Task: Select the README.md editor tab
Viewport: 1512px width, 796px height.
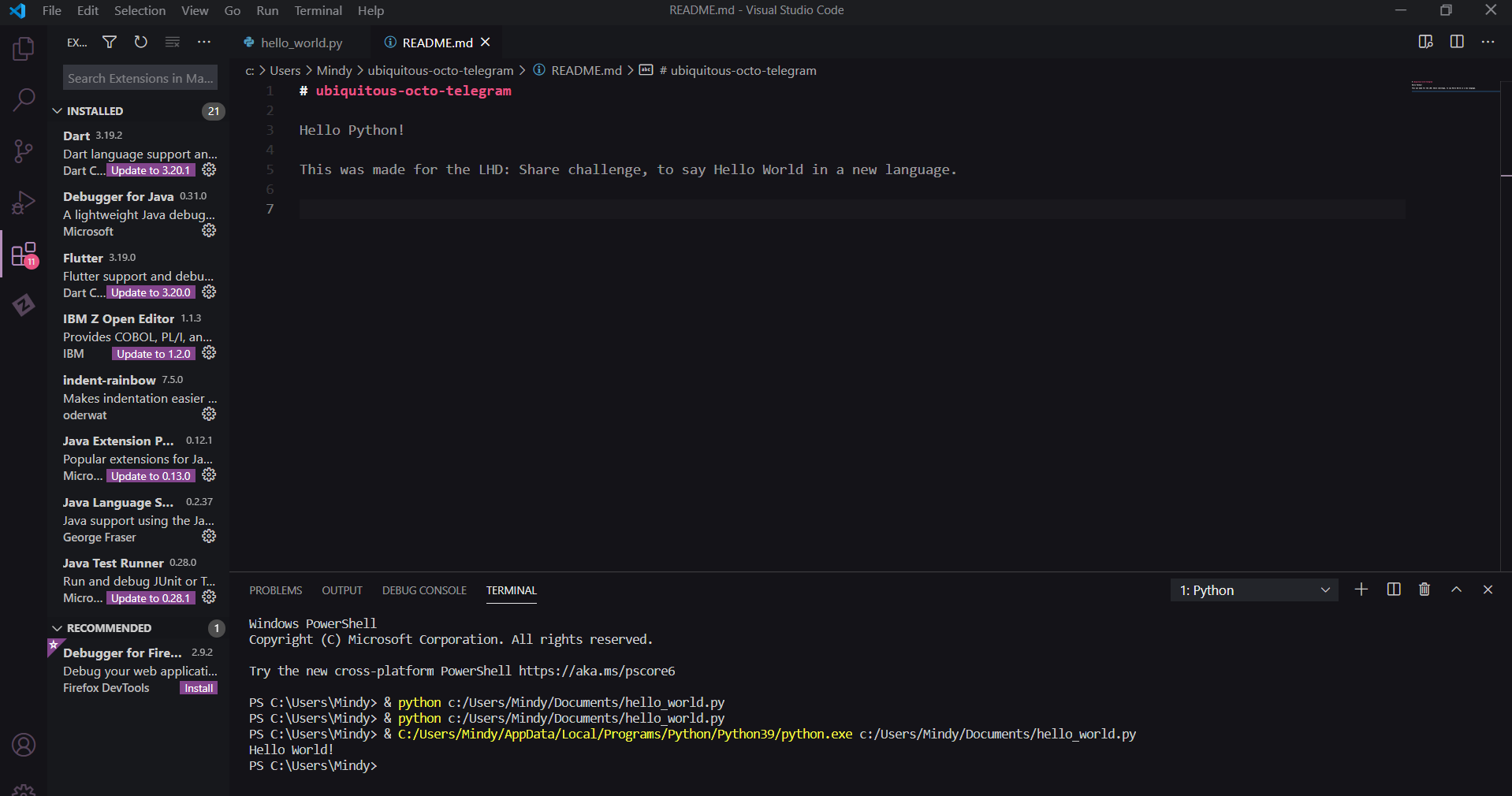Action: click(x=436, y=43)
